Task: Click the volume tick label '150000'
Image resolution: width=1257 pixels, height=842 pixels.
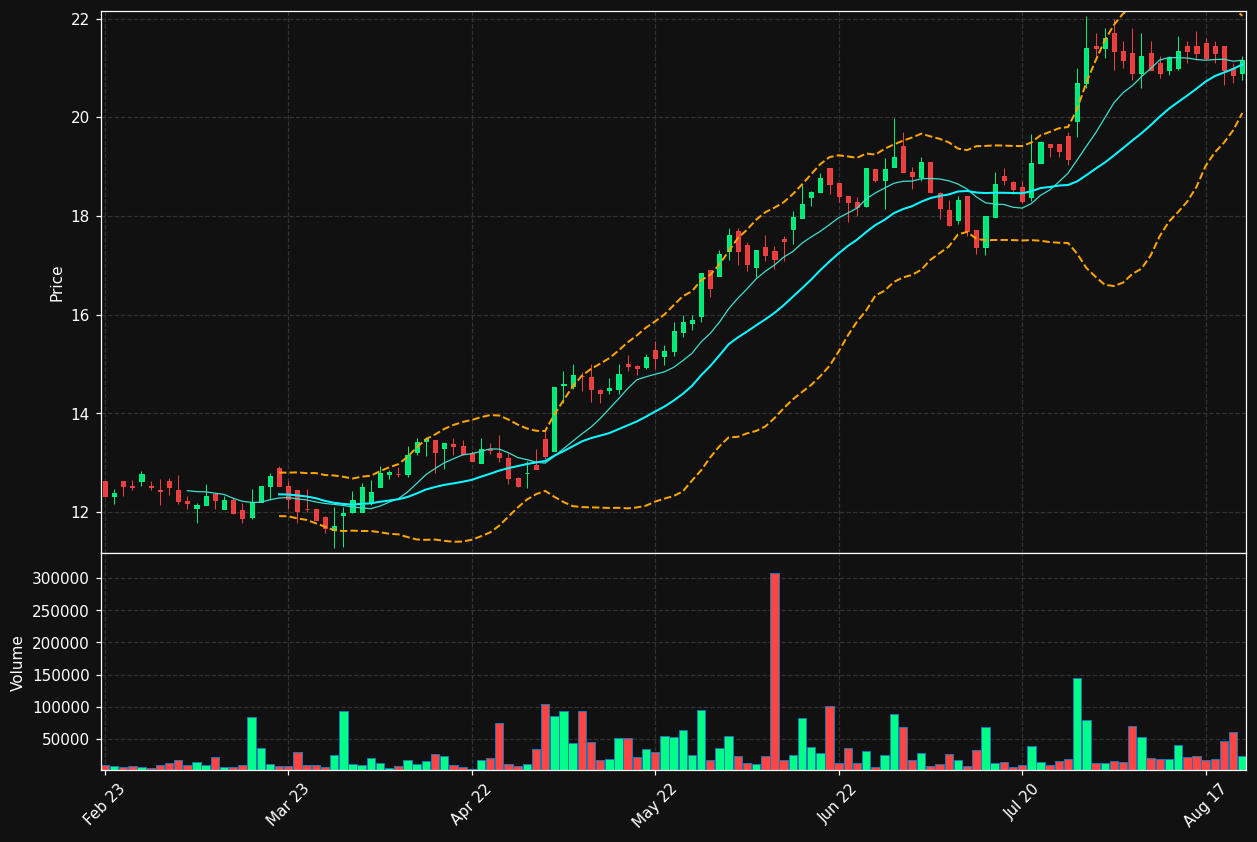Action: [62, 675]
